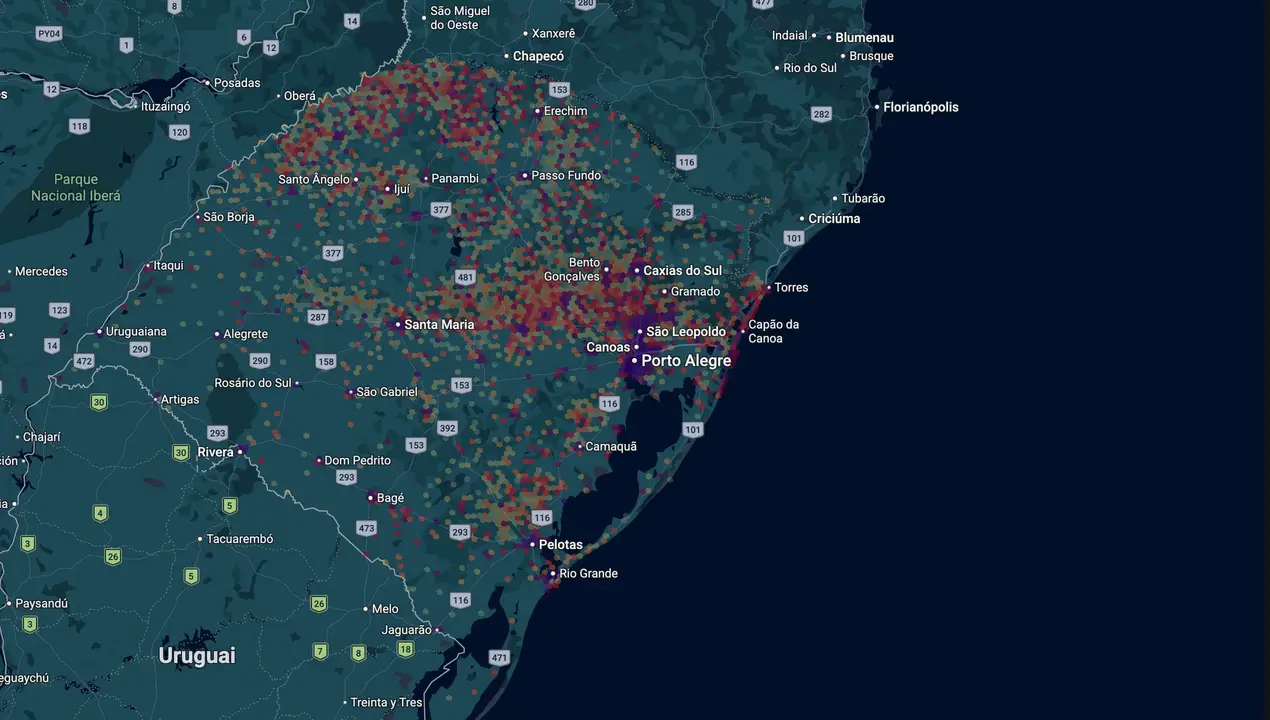
Task: Click the Santa Maria city label
Action: point(440,325)
